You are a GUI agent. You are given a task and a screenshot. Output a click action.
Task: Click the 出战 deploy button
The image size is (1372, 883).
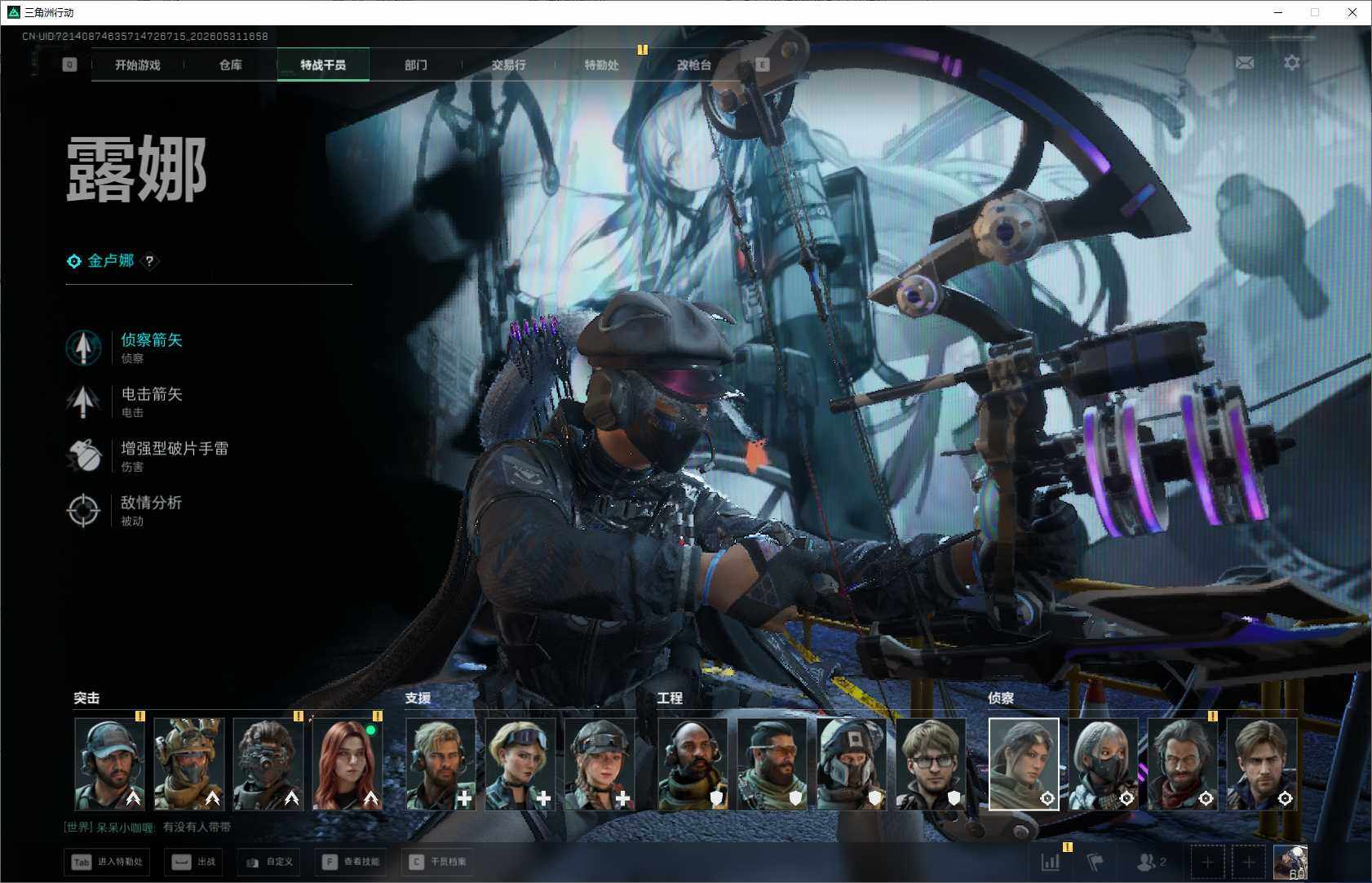coord(194,862)
